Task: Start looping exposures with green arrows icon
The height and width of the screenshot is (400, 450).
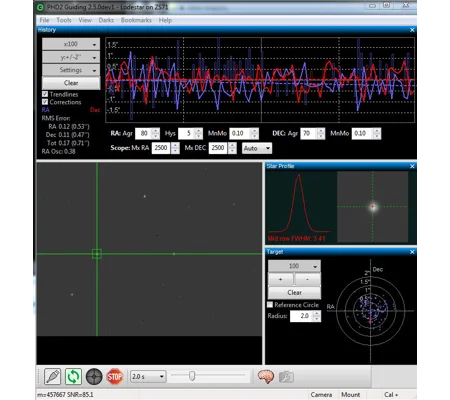Action: point(73,377)
